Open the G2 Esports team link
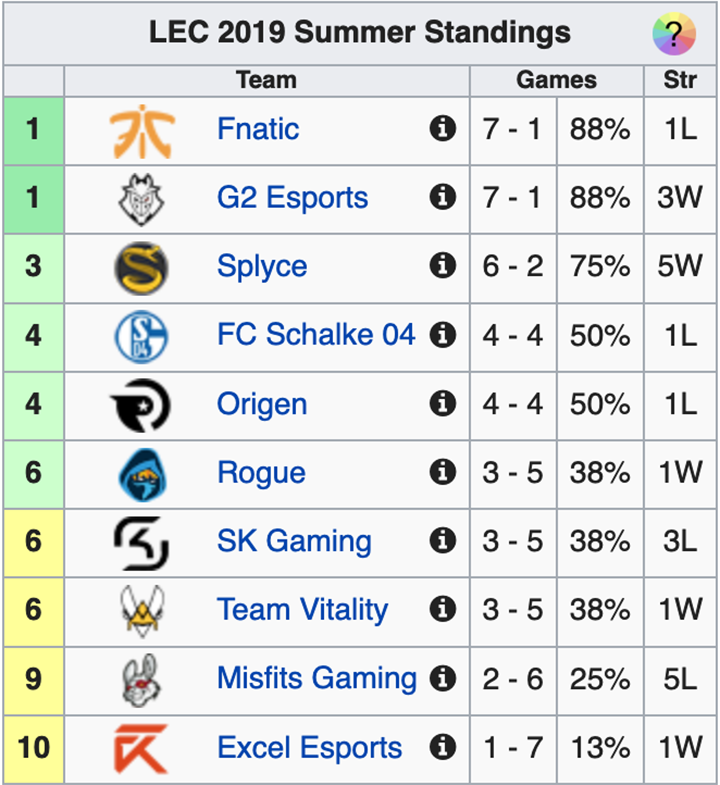 [292, 198]
